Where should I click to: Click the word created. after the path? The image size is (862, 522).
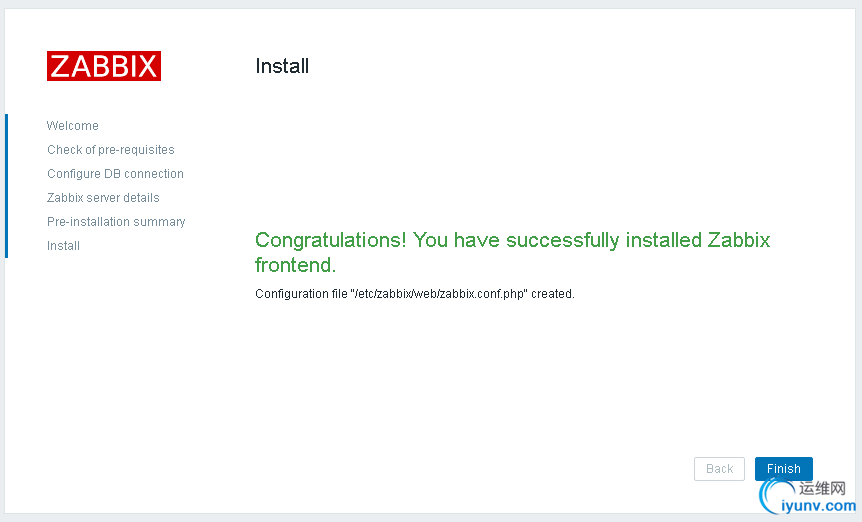[x=552, y=294]
